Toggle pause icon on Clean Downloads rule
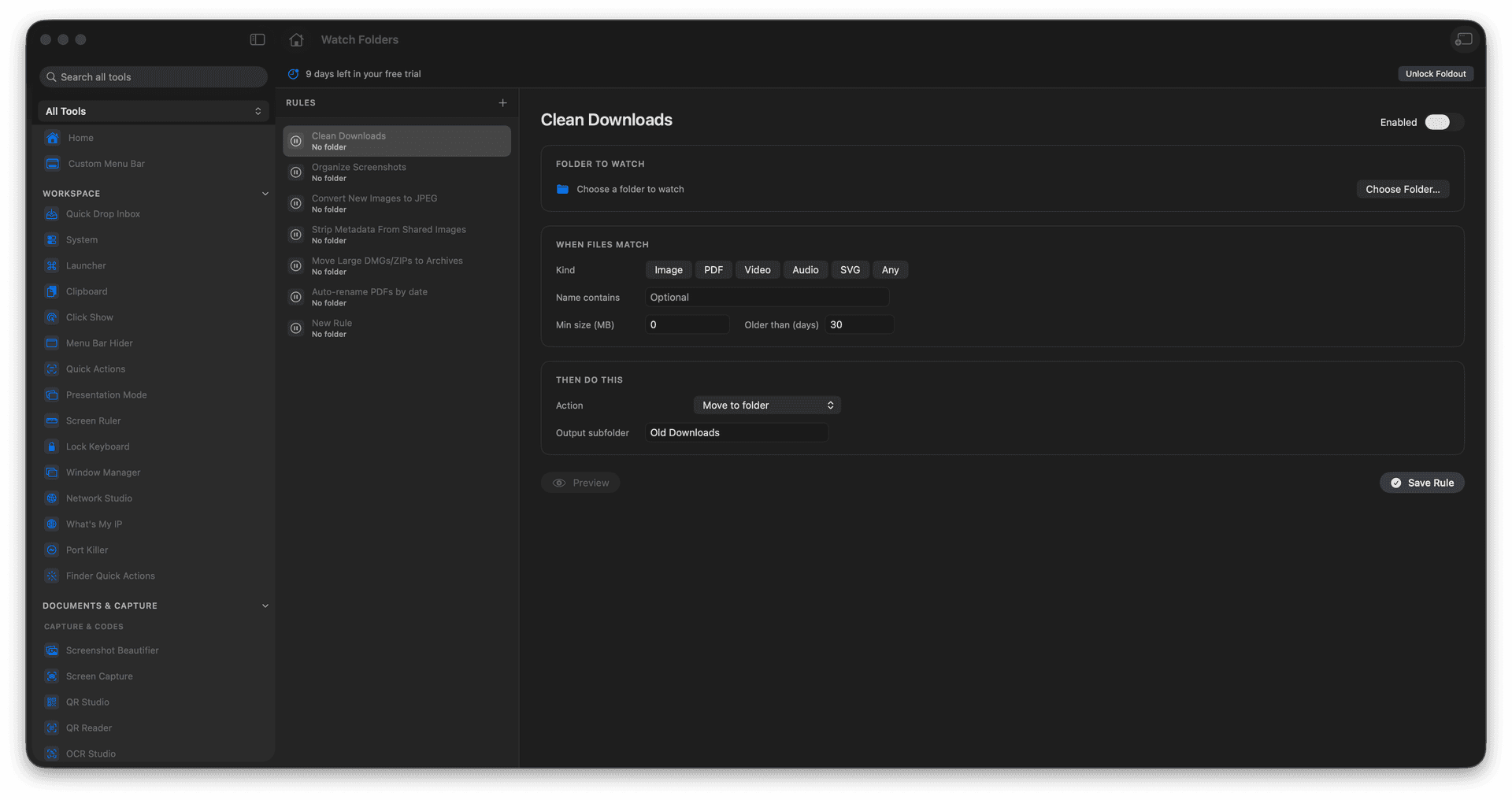 296,142
